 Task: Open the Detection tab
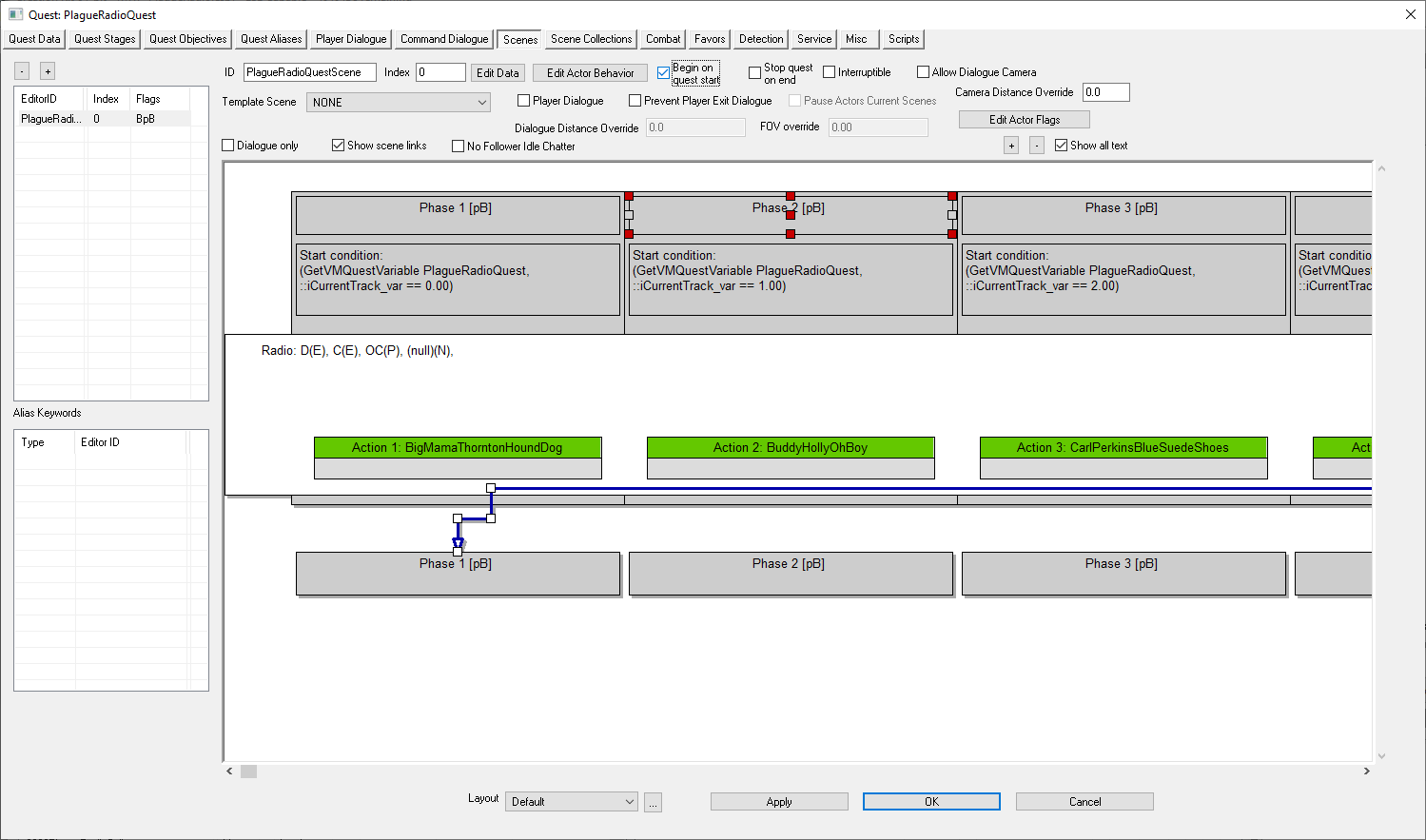[x=761, y=39]
